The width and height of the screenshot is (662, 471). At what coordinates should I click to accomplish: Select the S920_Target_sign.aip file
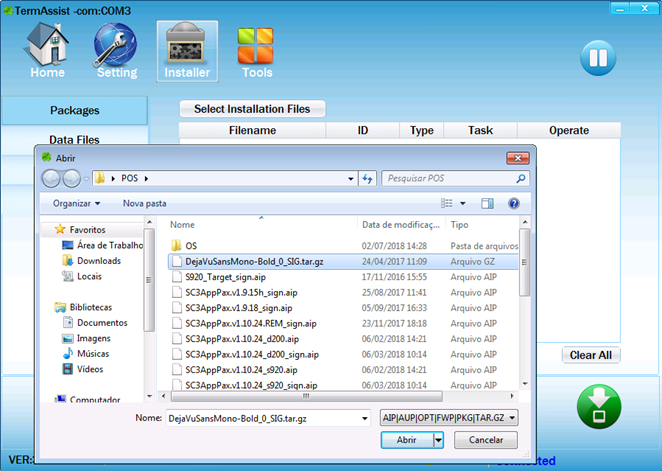pos(225,276)
